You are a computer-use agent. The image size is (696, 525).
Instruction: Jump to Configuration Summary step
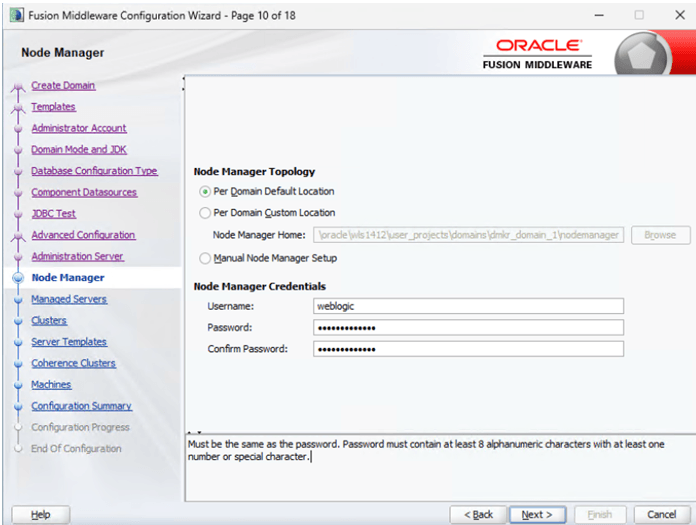[81, 406]
